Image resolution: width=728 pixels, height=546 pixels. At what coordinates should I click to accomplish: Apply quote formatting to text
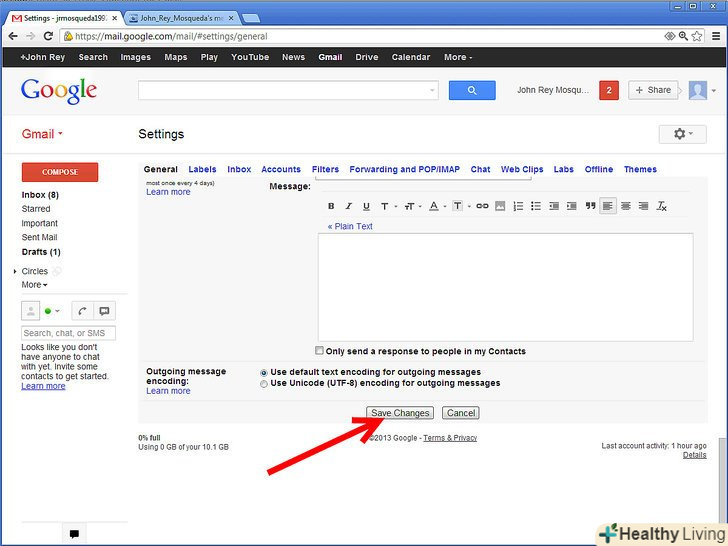[x=590, y=206]
